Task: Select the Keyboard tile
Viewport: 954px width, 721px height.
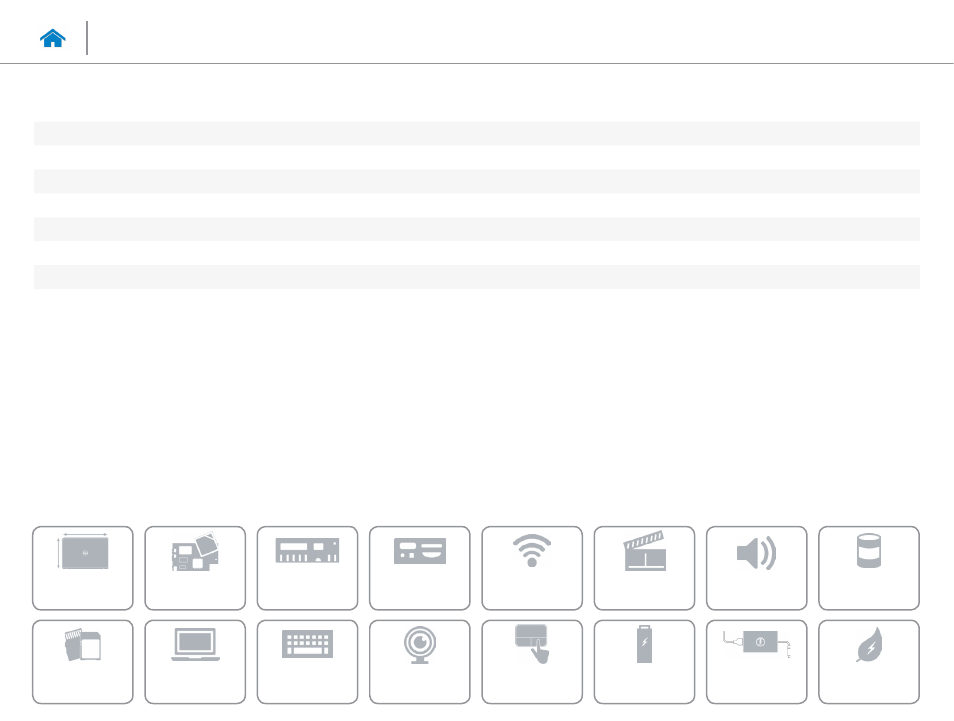Action: [x=307, y=661]
